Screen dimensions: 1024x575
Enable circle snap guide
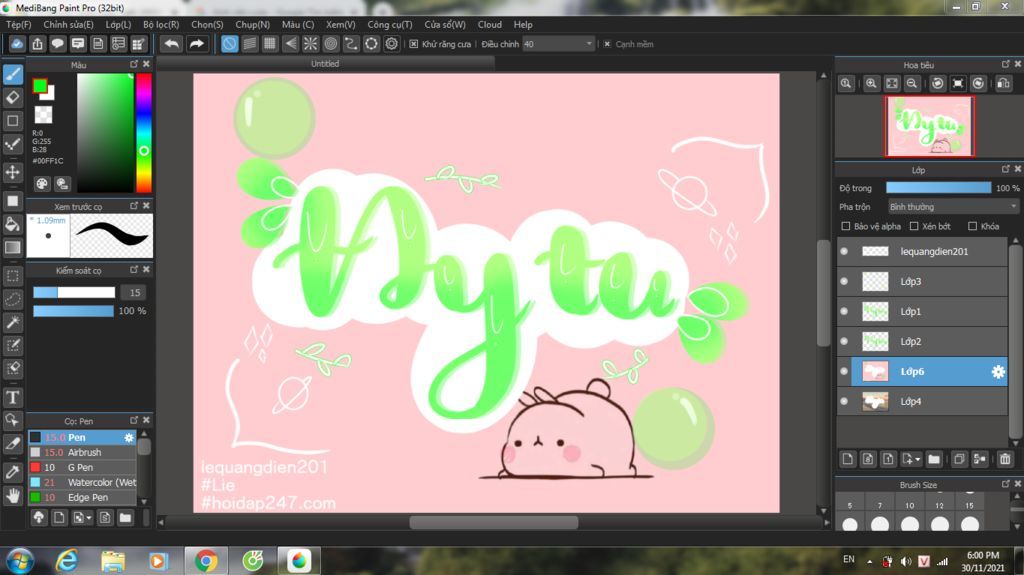click(x=330, y=44)
